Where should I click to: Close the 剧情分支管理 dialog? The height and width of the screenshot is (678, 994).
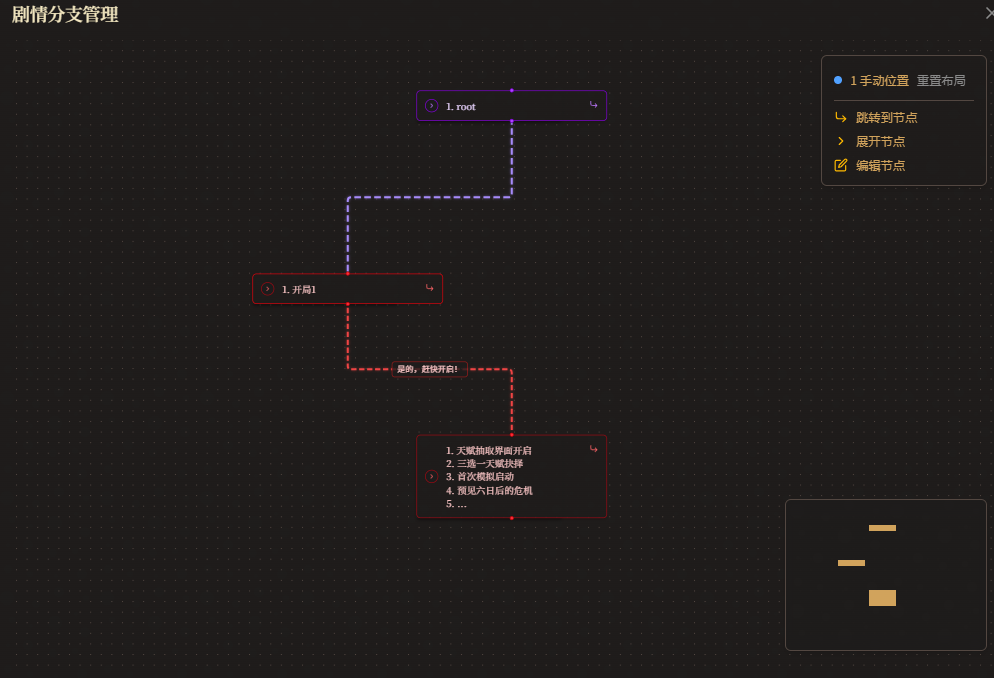click(990, 13)
